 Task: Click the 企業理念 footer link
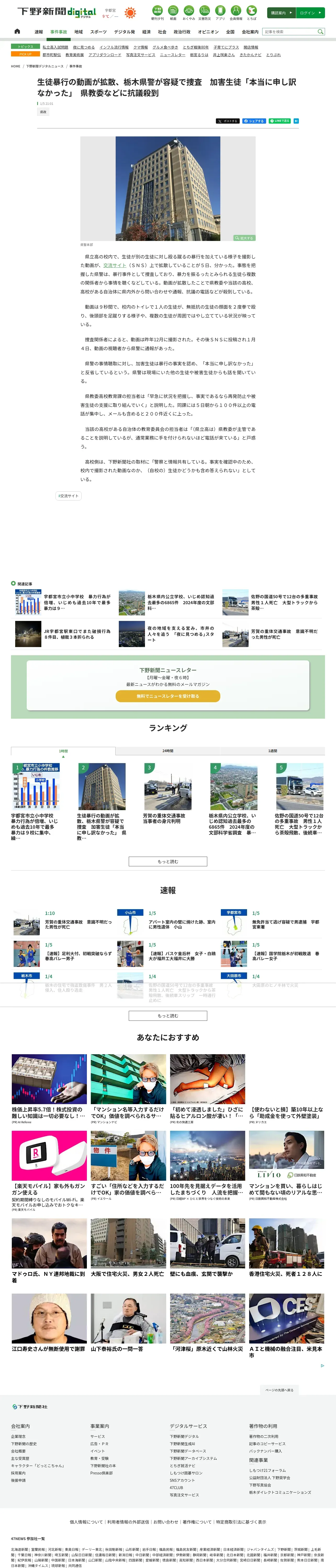[18, 1436]
